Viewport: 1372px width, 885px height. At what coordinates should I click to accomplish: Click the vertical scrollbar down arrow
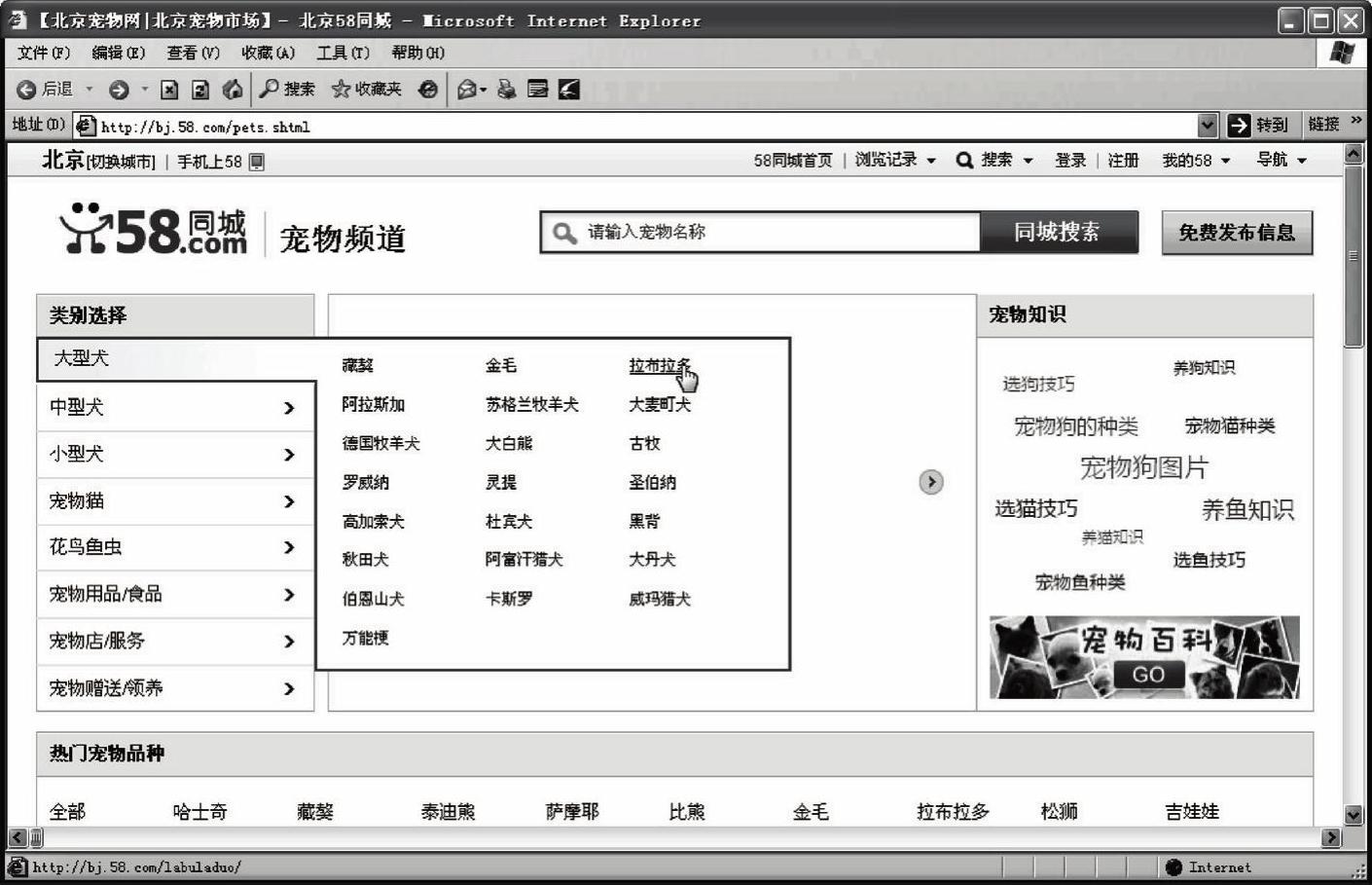[x=1354, y=816]
